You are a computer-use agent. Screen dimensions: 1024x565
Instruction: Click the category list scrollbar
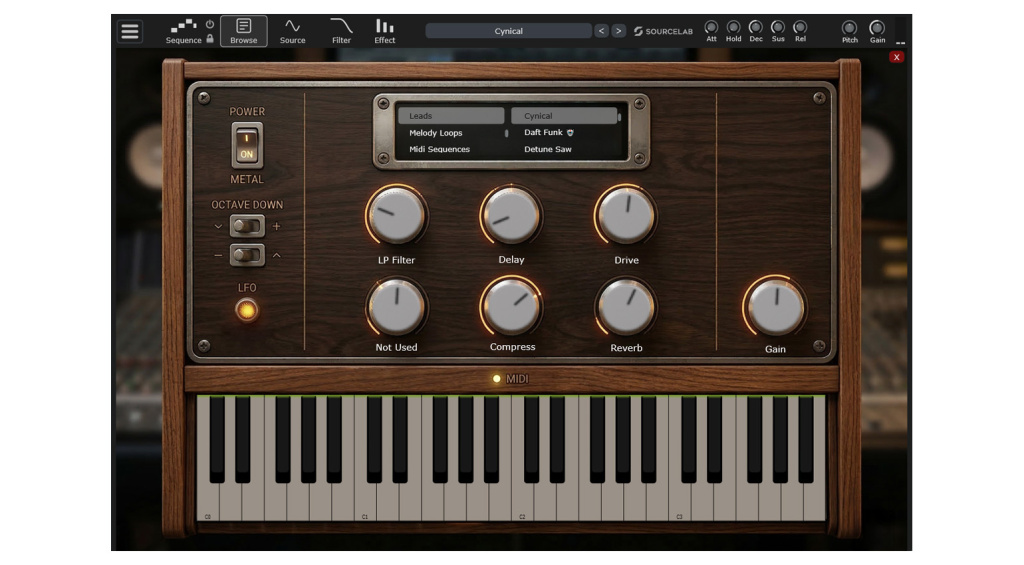pyautogui.click(x=507, y=133)
